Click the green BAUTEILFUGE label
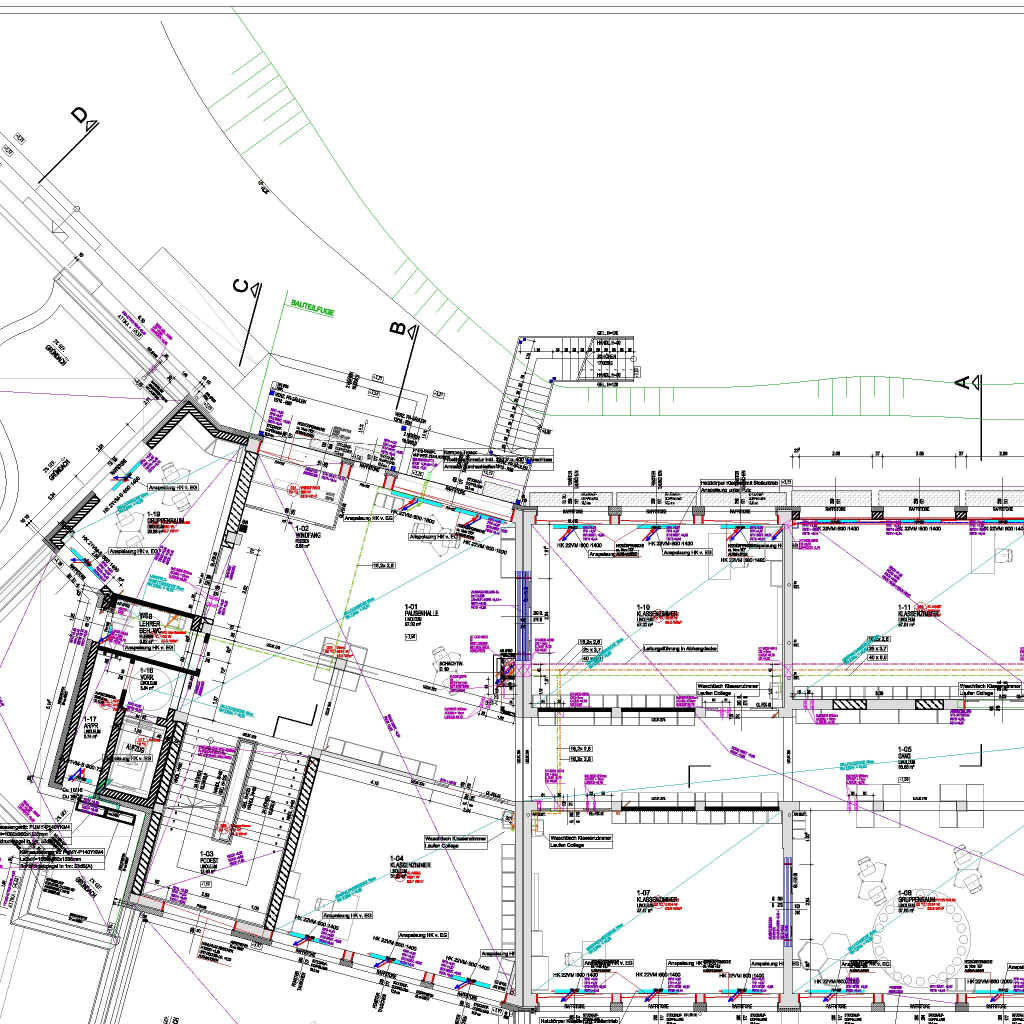This screenshot has height=1024, width=1024. pos(311,311)
